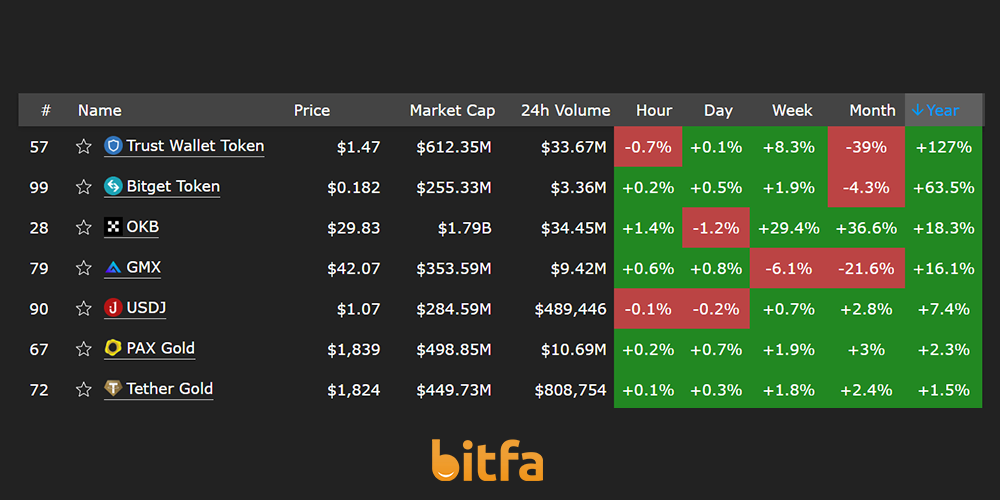Click the USDJ red logo icon
The width and height of the screenshot is (1000, 500).
pyautogui.click(x=113, y=308)
